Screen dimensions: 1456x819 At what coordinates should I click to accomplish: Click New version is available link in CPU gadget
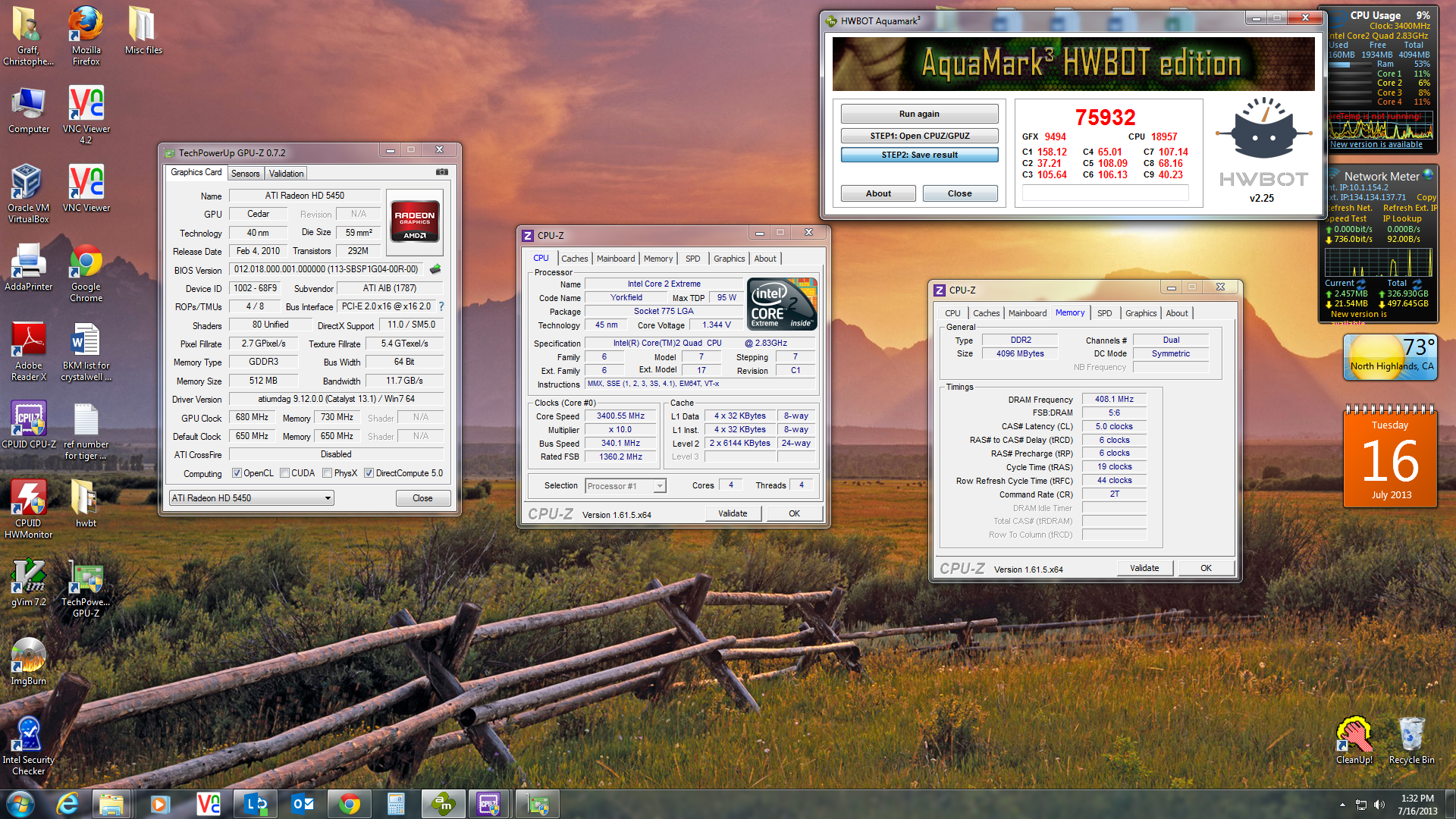click(x=1376, y=144)
